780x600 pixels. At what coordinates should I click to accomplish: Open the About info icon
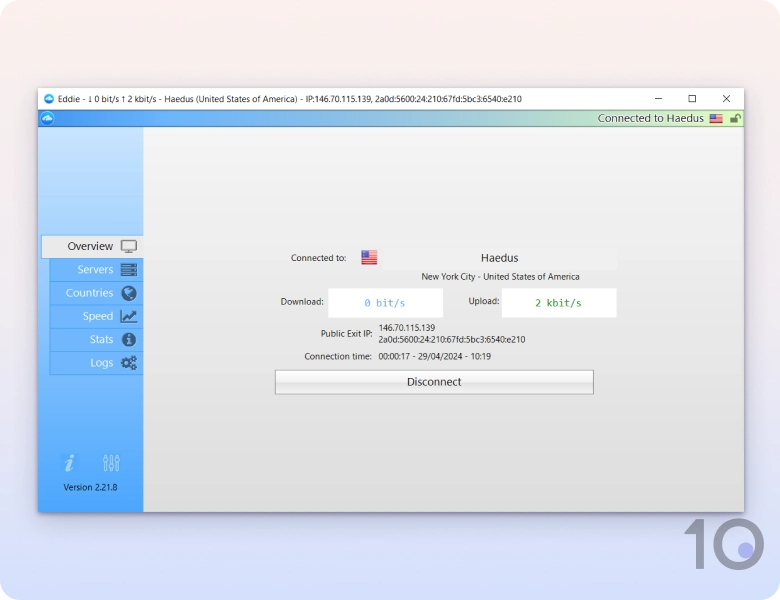70,463
